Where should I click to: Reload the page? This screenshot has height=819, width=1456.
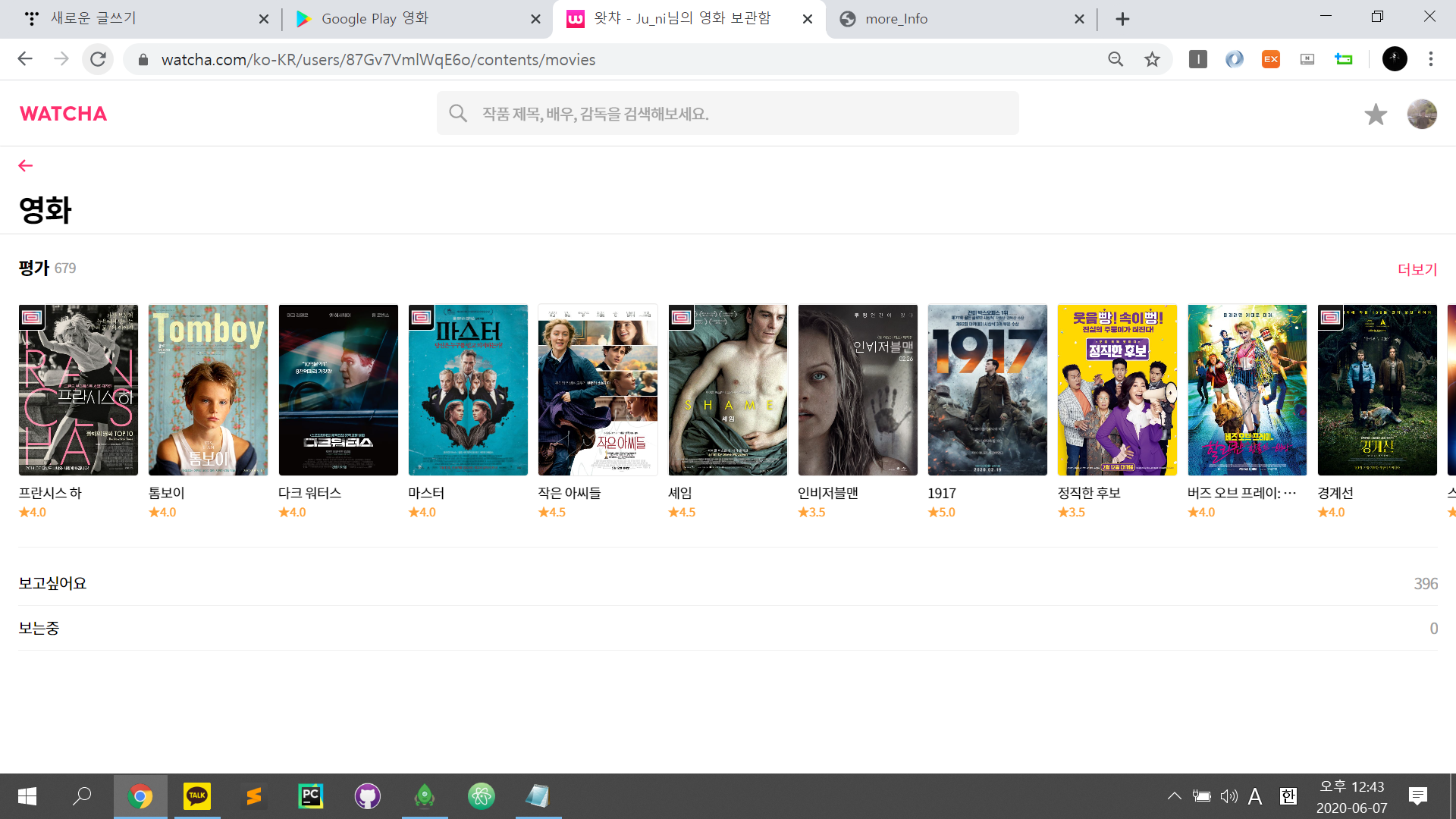[x=98, y=59]
